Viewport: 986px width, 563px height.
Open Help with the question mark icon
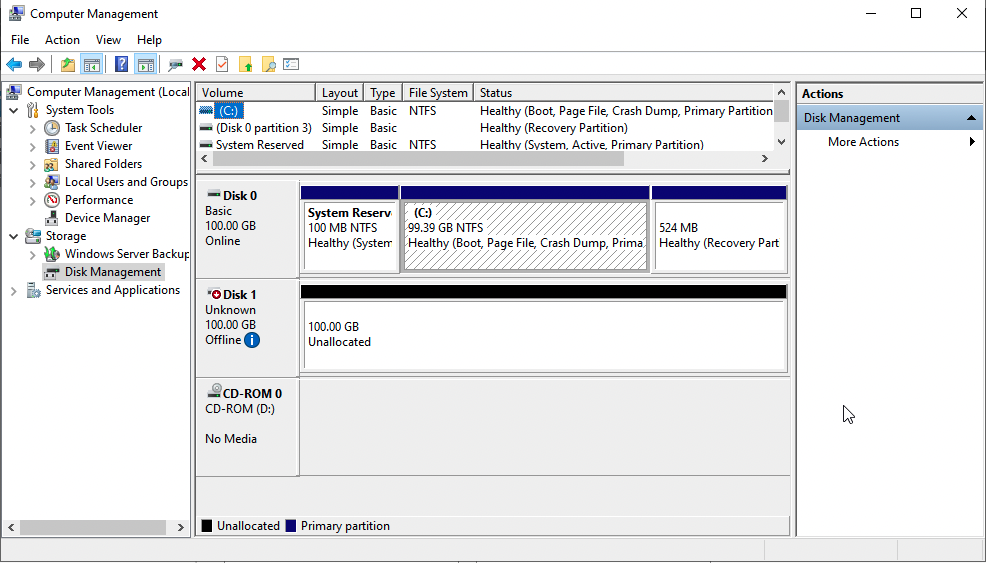(x=121, y=64)
